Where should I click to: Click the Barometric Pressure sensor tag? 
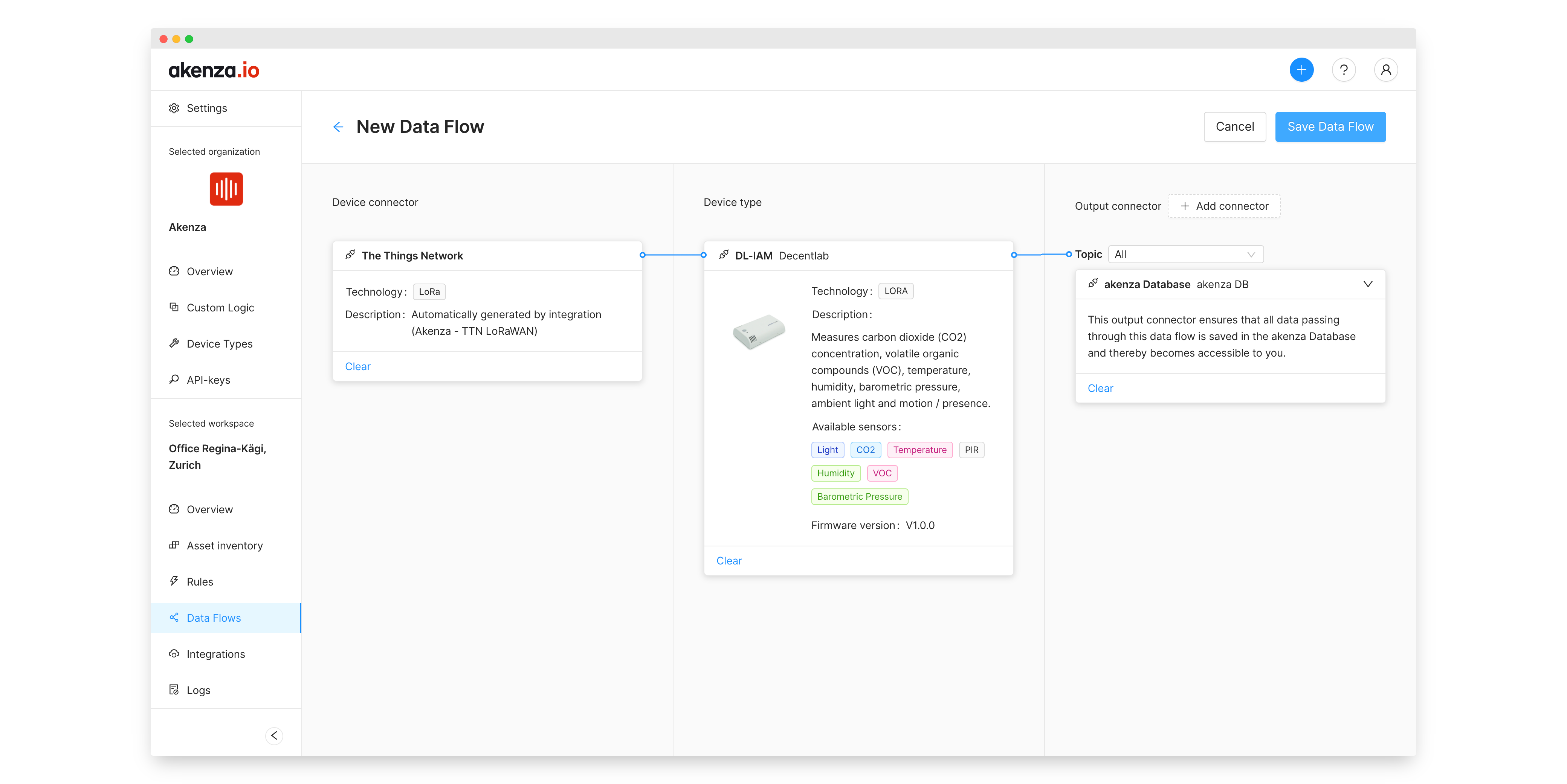pos(859,497)
